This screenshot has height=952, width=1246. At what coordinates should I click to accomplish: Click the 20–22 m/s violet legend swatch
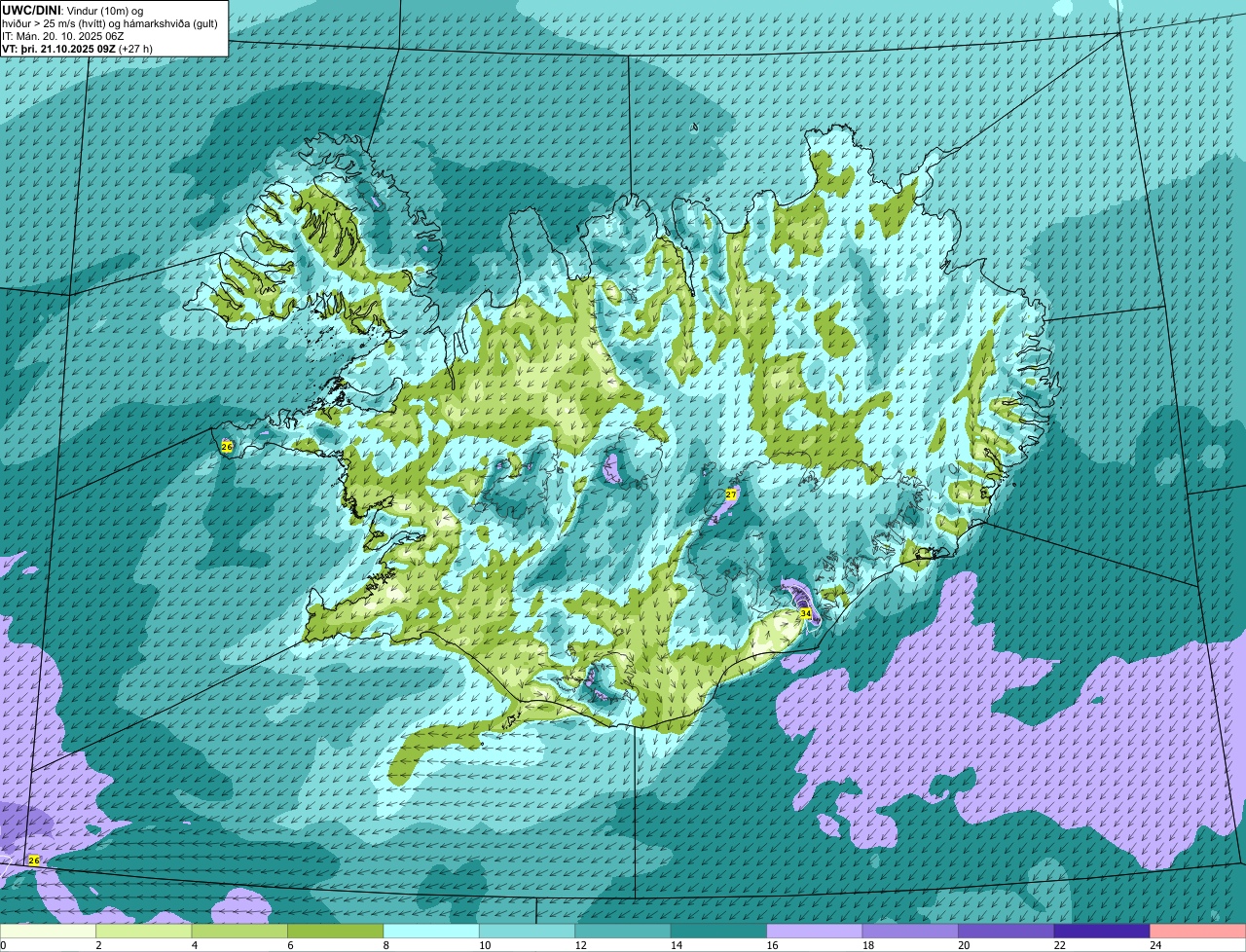tap(1008, 931)
